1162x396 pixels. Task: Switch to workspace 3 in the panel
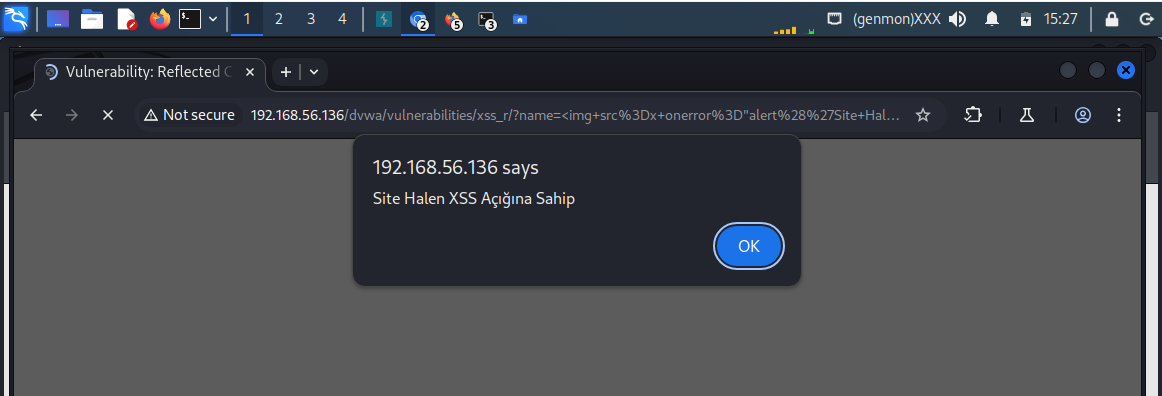pos(311,19)
